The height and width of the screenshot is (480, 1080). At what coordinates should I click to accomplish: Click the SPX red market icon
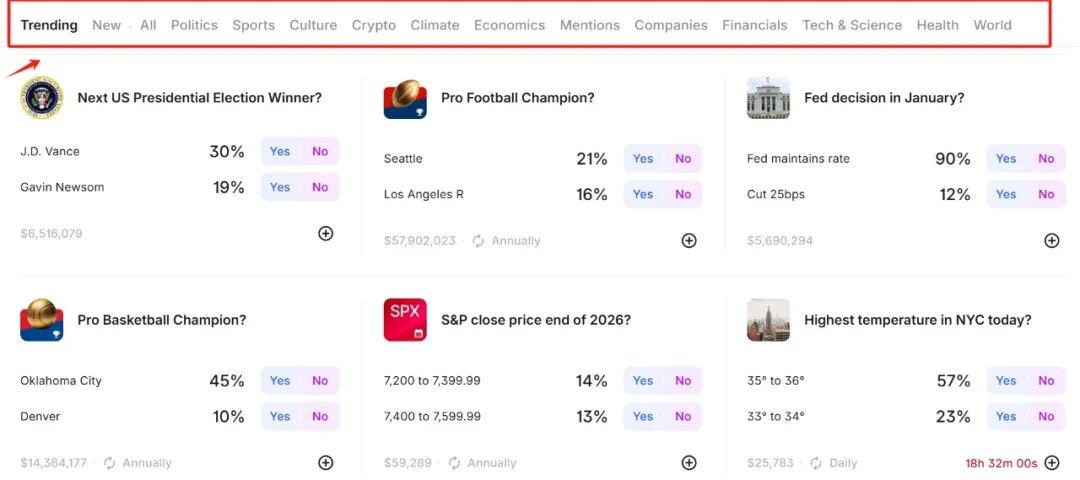[405, 320]
